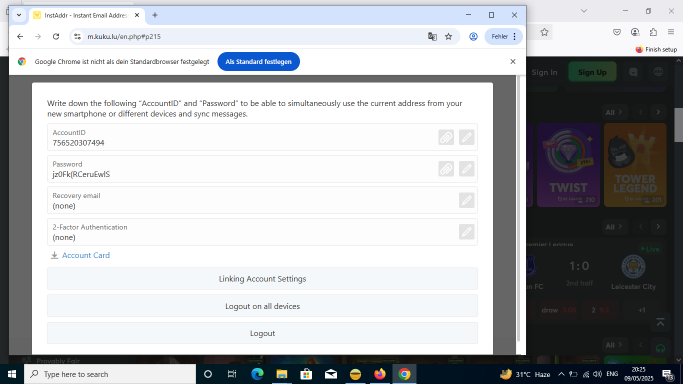683x384 pixels.
Task: Edit the 2-Factor Authentication setting
Action: pos(466,232)
